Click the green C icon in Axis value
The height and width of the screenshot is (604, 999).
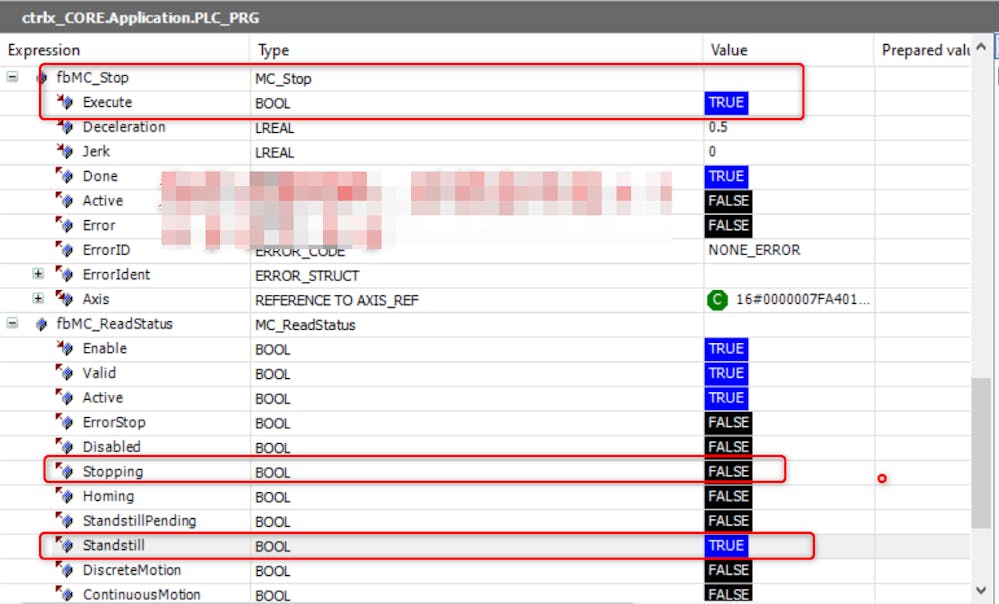coord(717,299)
